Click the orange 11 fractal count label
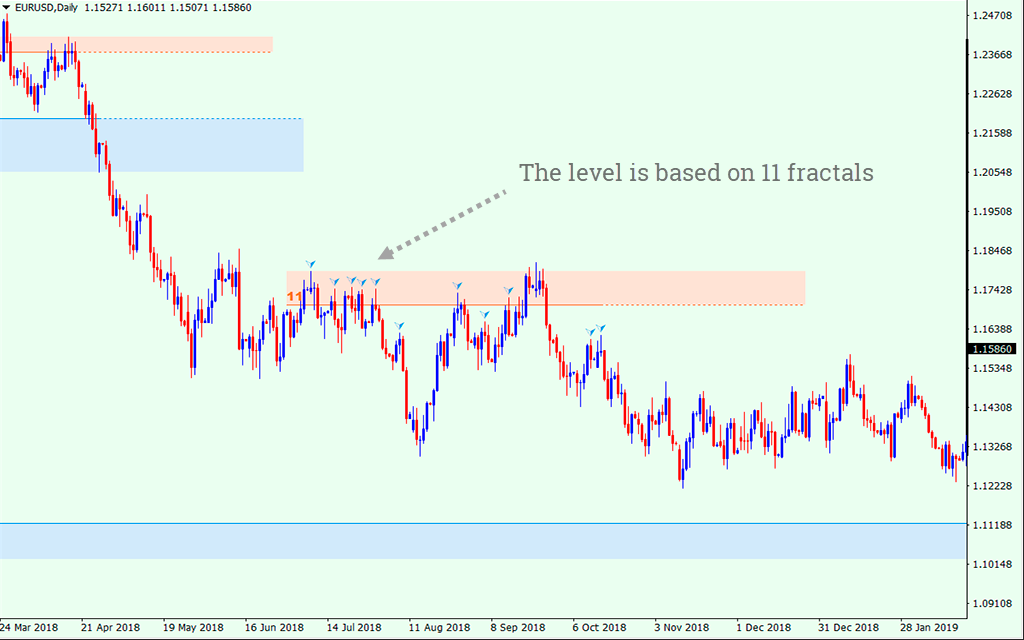Screen dimensions: 1024x640 coord(295,296)
